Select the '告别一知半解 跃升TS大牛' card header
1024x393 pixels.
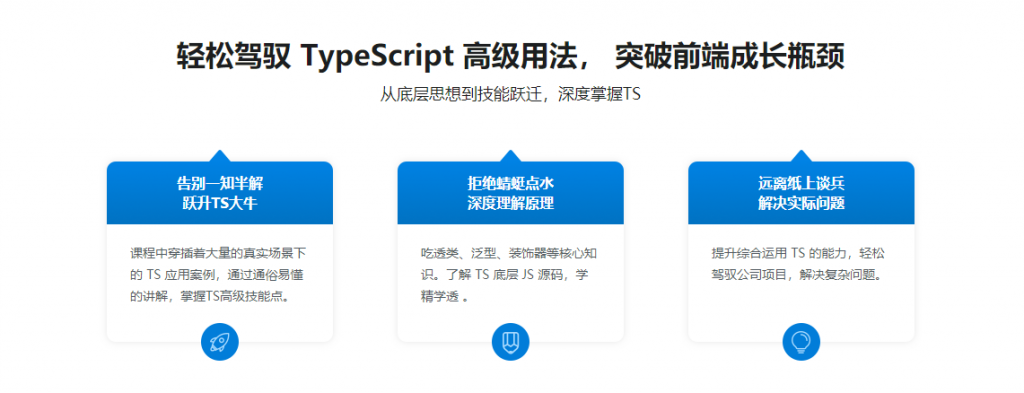[220, 193]
